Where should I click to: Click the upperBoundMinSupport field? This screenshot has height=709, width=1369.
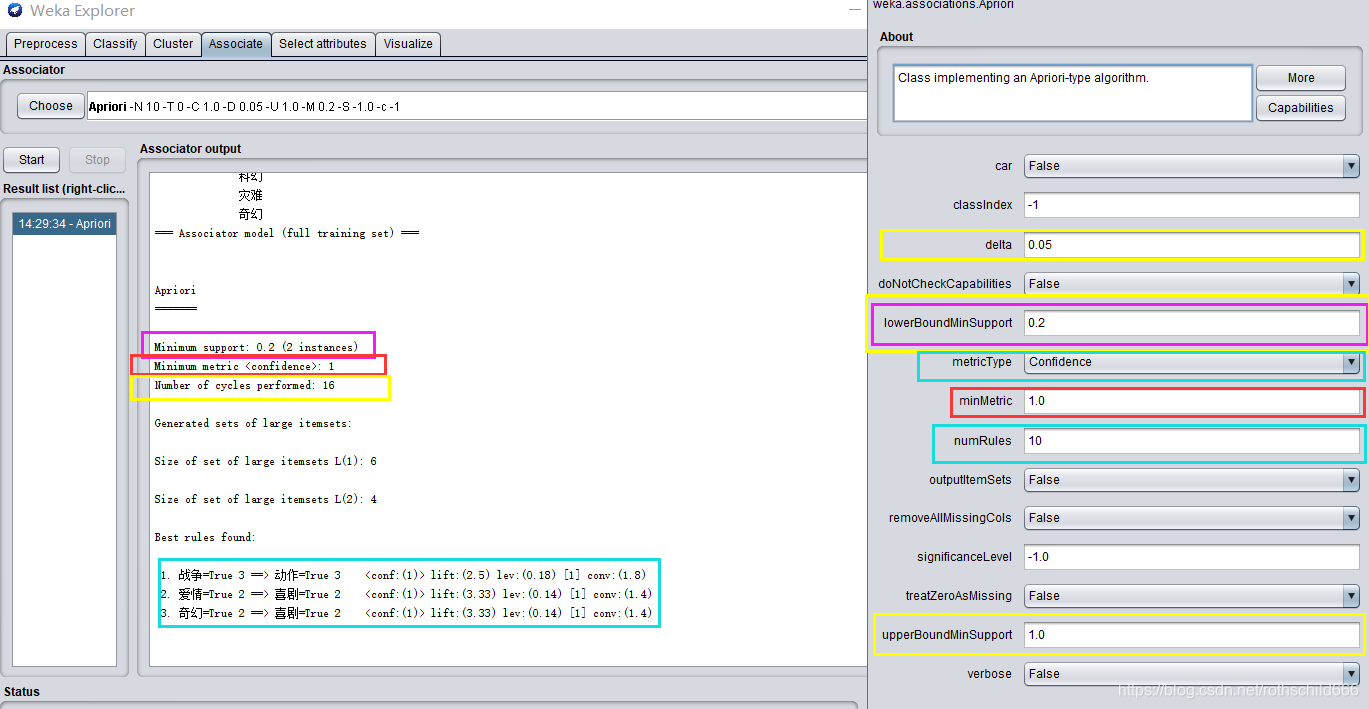1192,635
